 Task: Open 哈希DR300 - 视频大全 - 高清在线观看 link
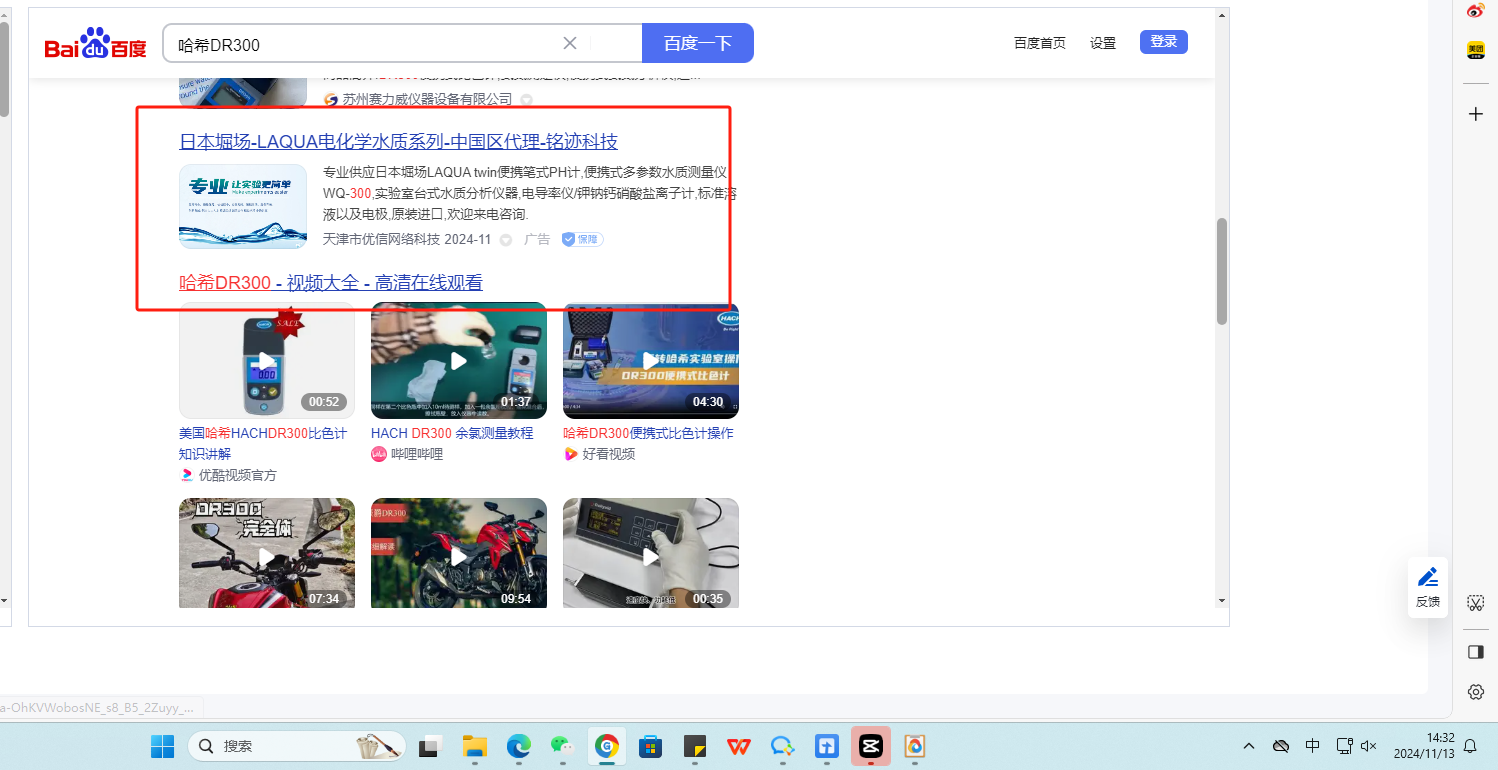point(331,283)
